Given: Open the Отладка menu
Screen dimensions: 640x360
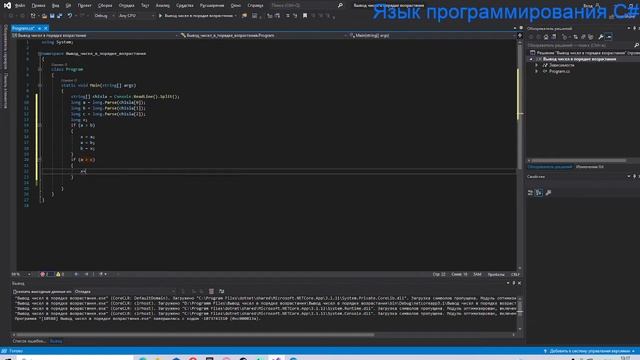Looking at the screenshot, I should pyautogui.click(x=127, y=6).
